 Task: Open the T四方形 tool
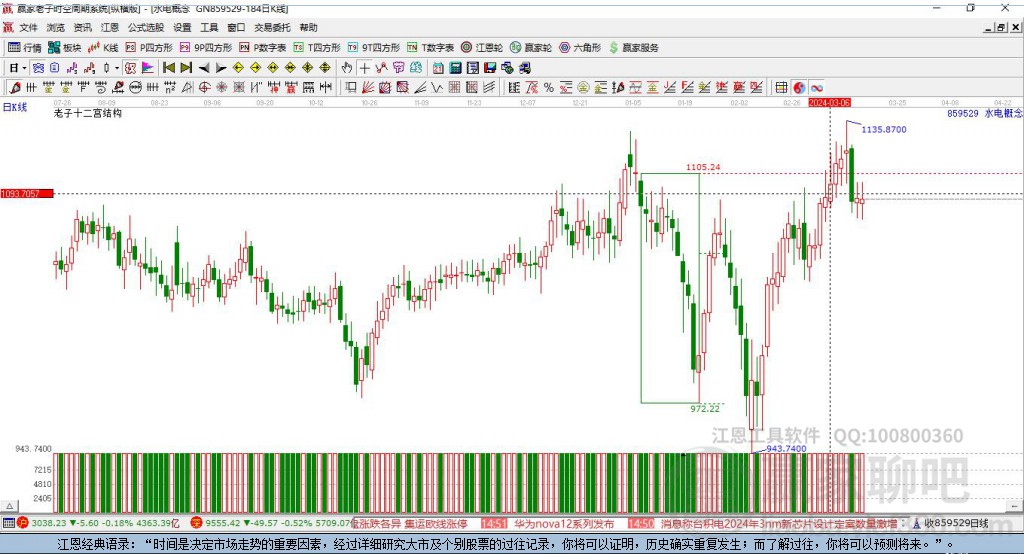coord(317,48)
